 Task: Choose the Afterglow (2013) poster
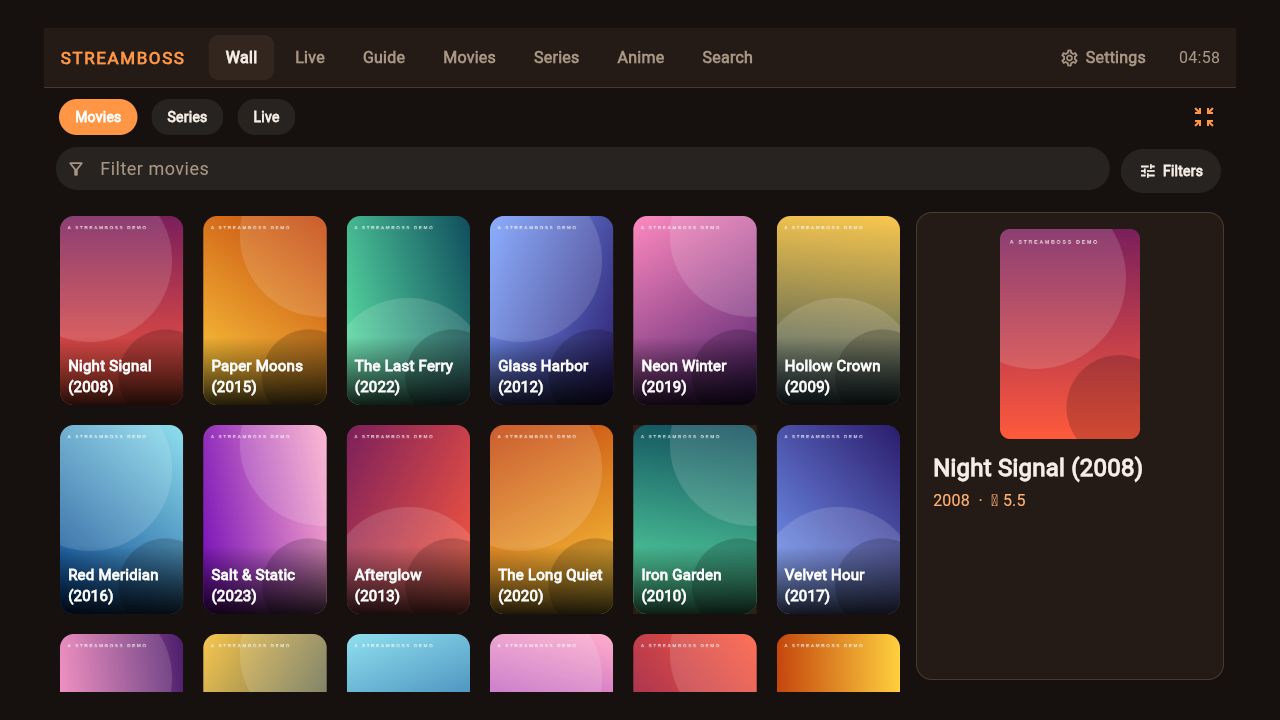(x=408, y=520)
